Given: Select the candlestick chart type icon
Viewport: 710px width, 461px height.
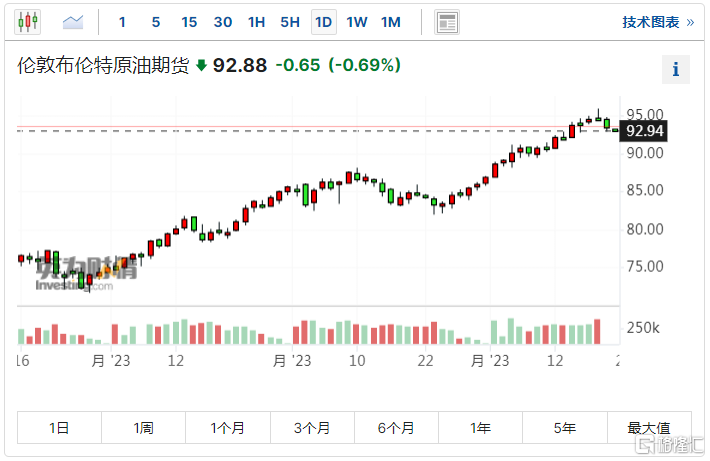Looking at the screenshot, I should 29,21.
